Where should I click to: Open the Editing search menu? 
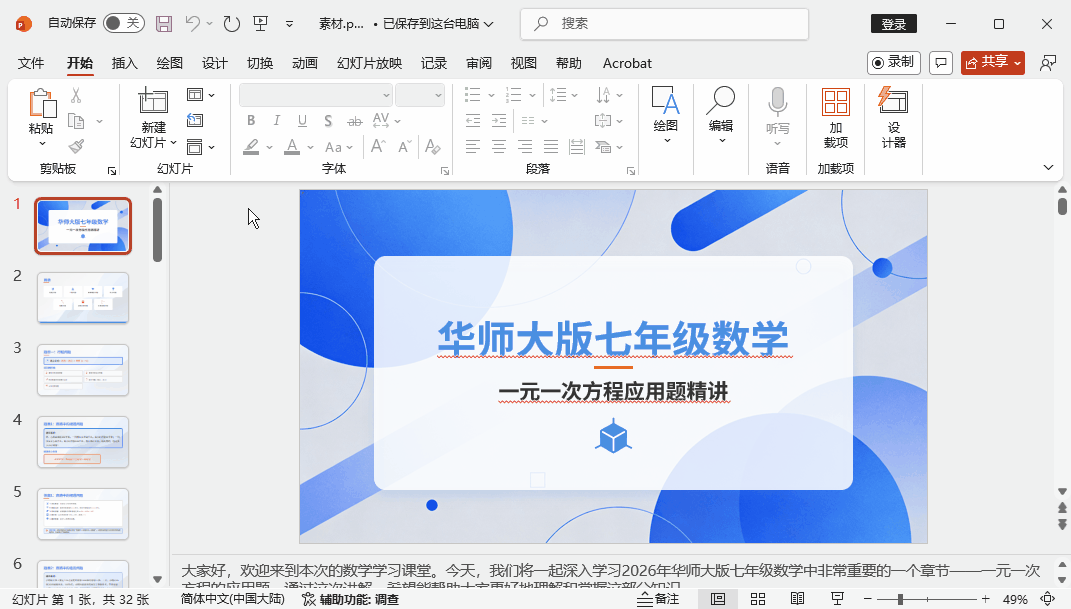tap(721, 115)
